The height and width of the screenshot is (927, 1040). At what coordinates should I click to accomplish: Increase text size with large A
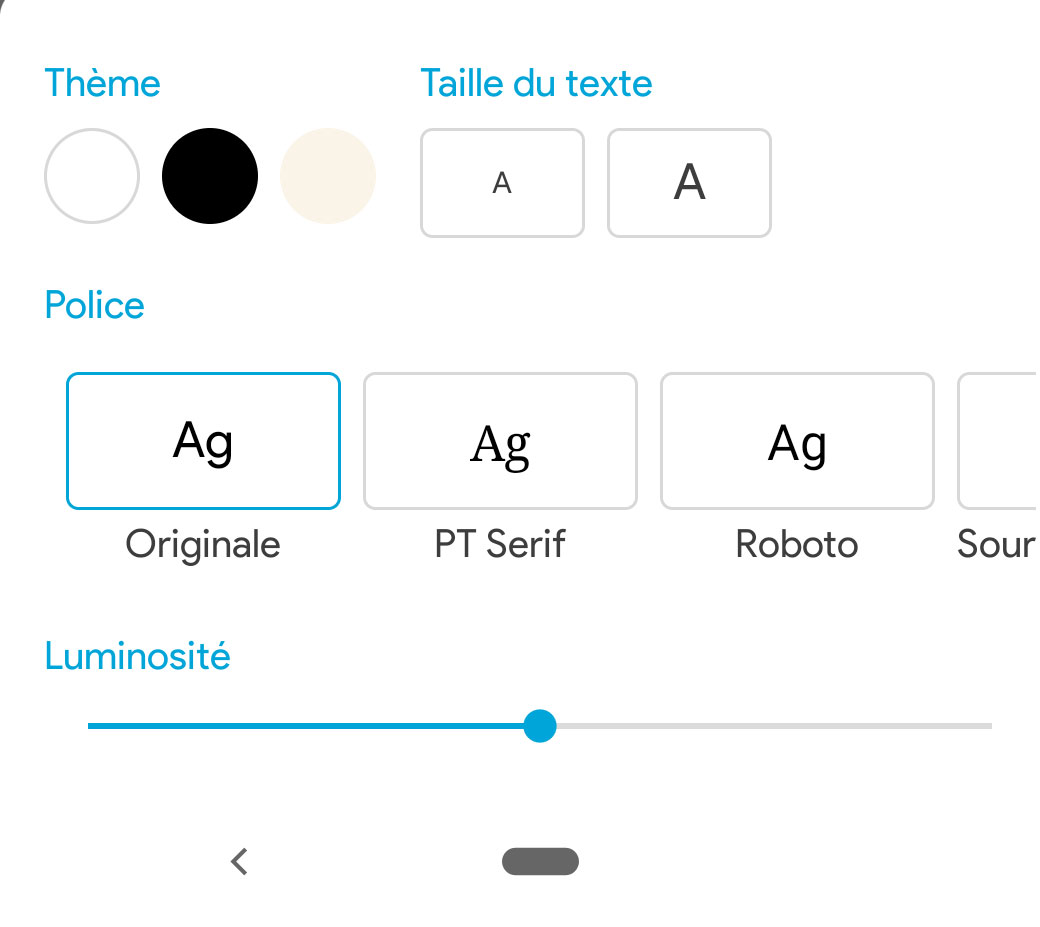[689, 183]
